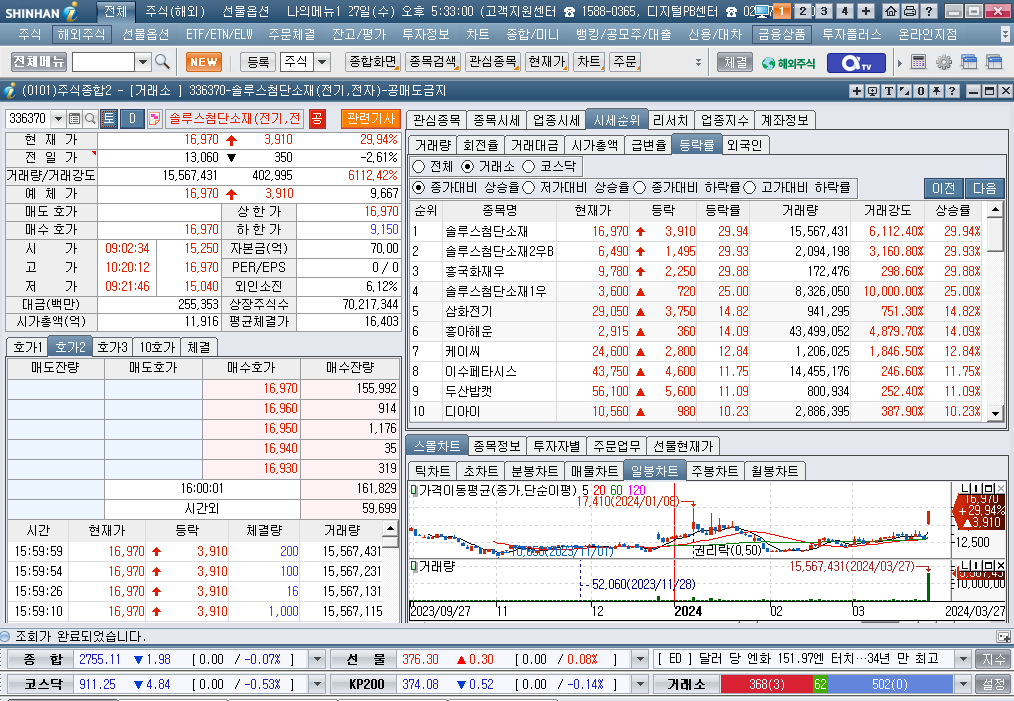
Task: Switch to the 호가3 tab
Action: 113,347
